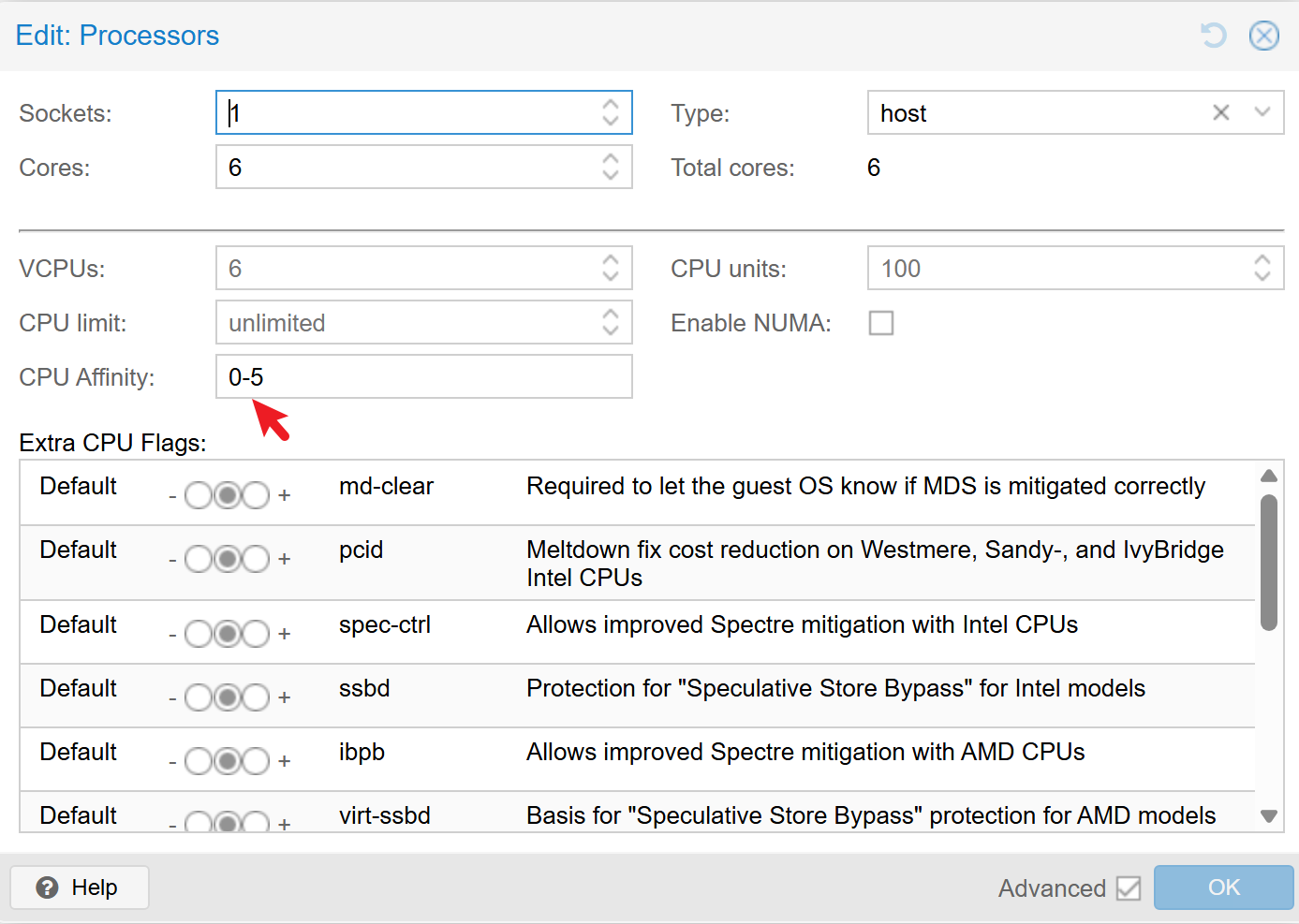Viewport: 1299px width, 924px height.
Task: Confirm with the OK button
Action: point(1223,887)
